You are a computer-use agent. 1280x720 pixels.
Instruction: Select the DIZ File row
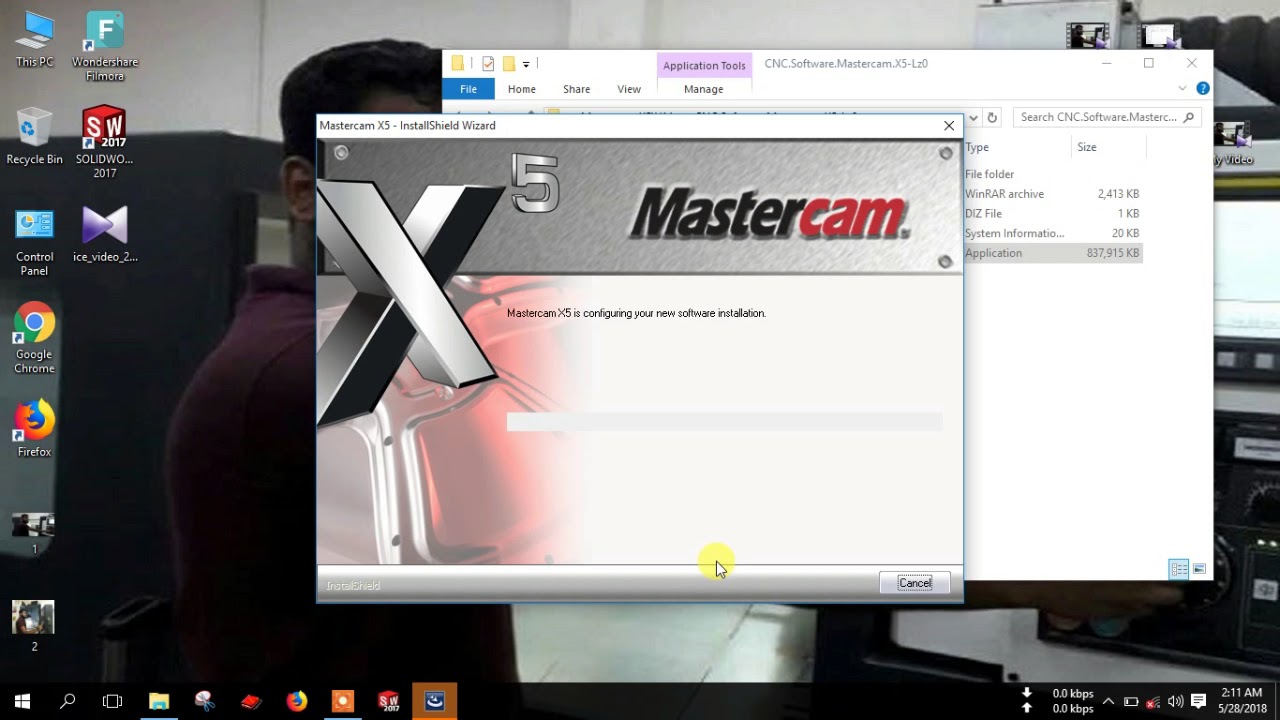1052,214
